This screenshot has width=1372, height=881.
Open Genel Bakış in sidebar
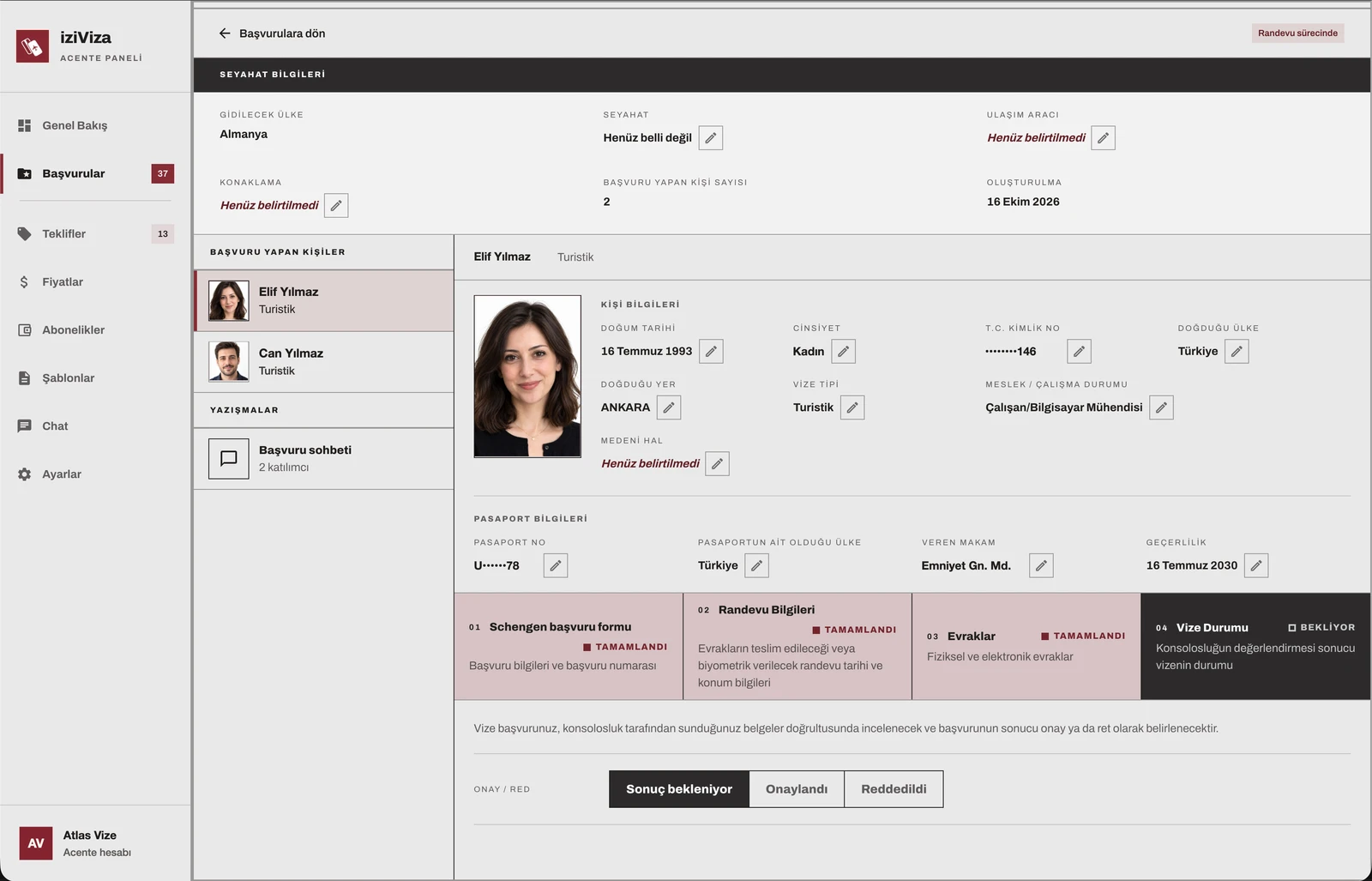[95, 126]
